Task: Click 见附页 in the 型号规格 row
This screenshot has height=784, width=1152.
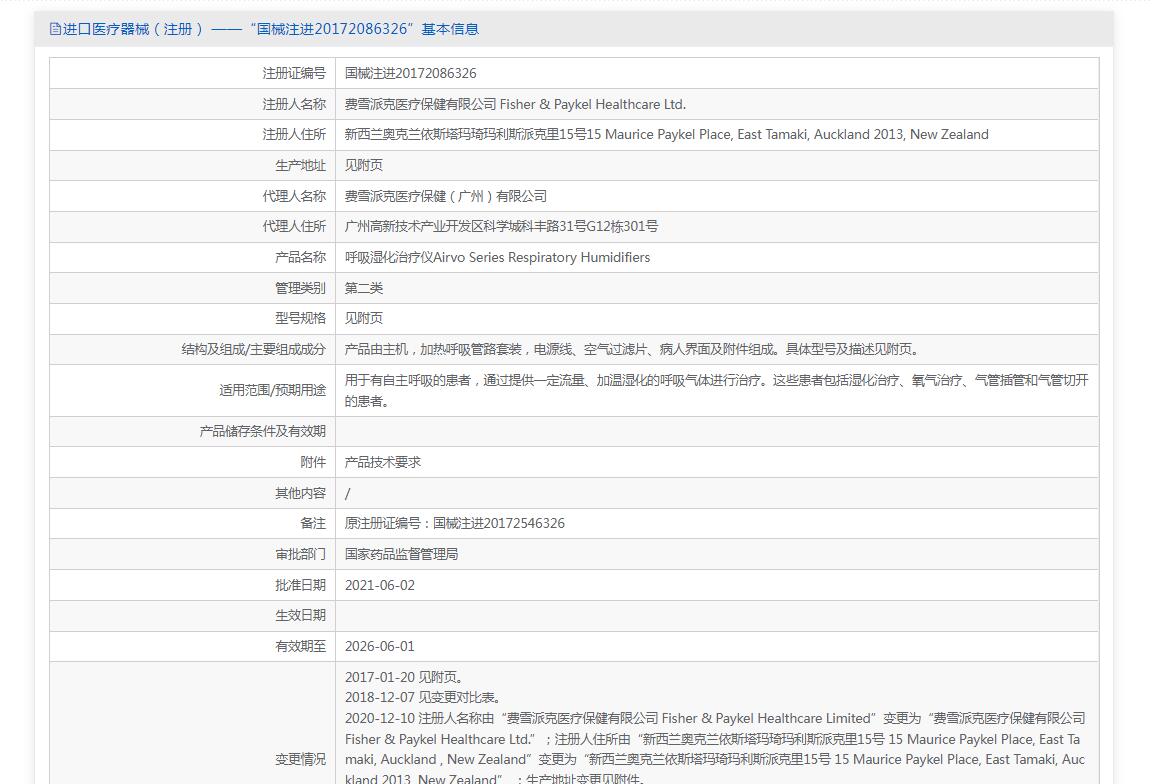Action: pyautogui.click(x=364, y=318)
